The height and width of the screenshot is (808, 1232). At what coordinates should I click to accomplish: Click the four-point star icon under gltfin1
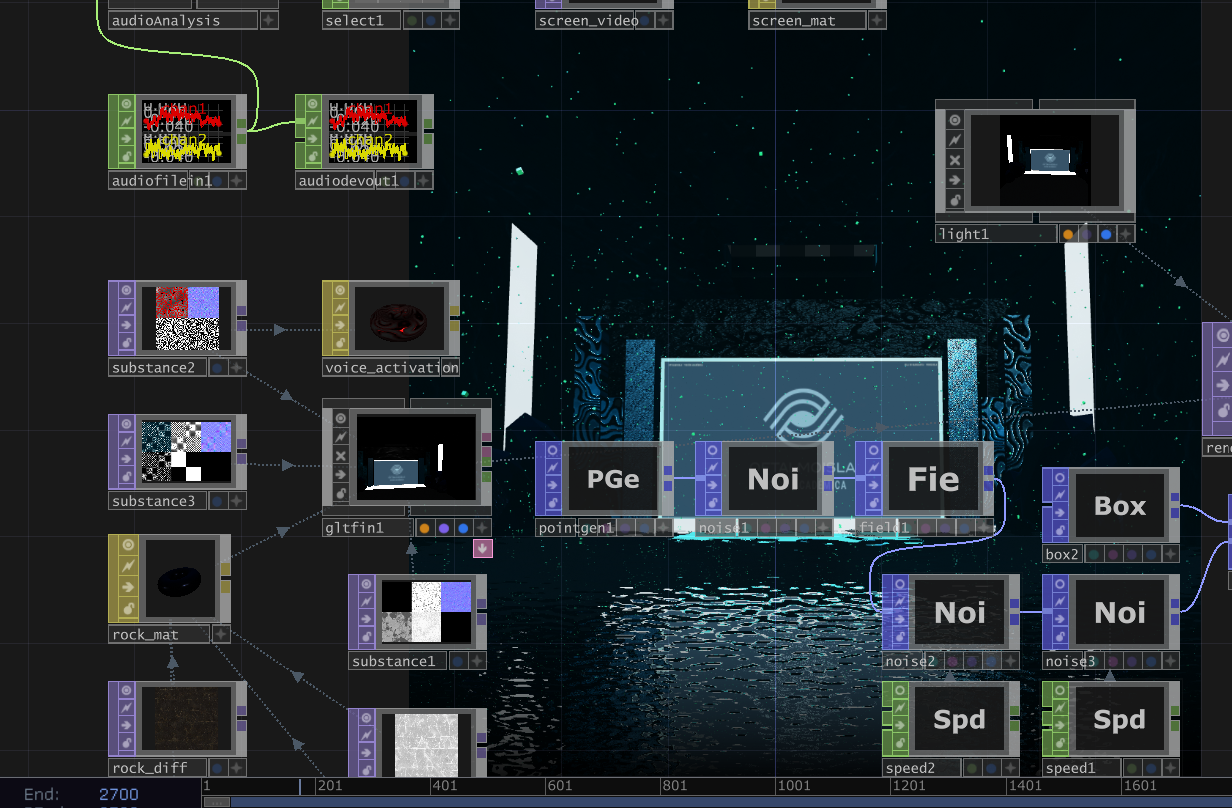tap(482, 528)
